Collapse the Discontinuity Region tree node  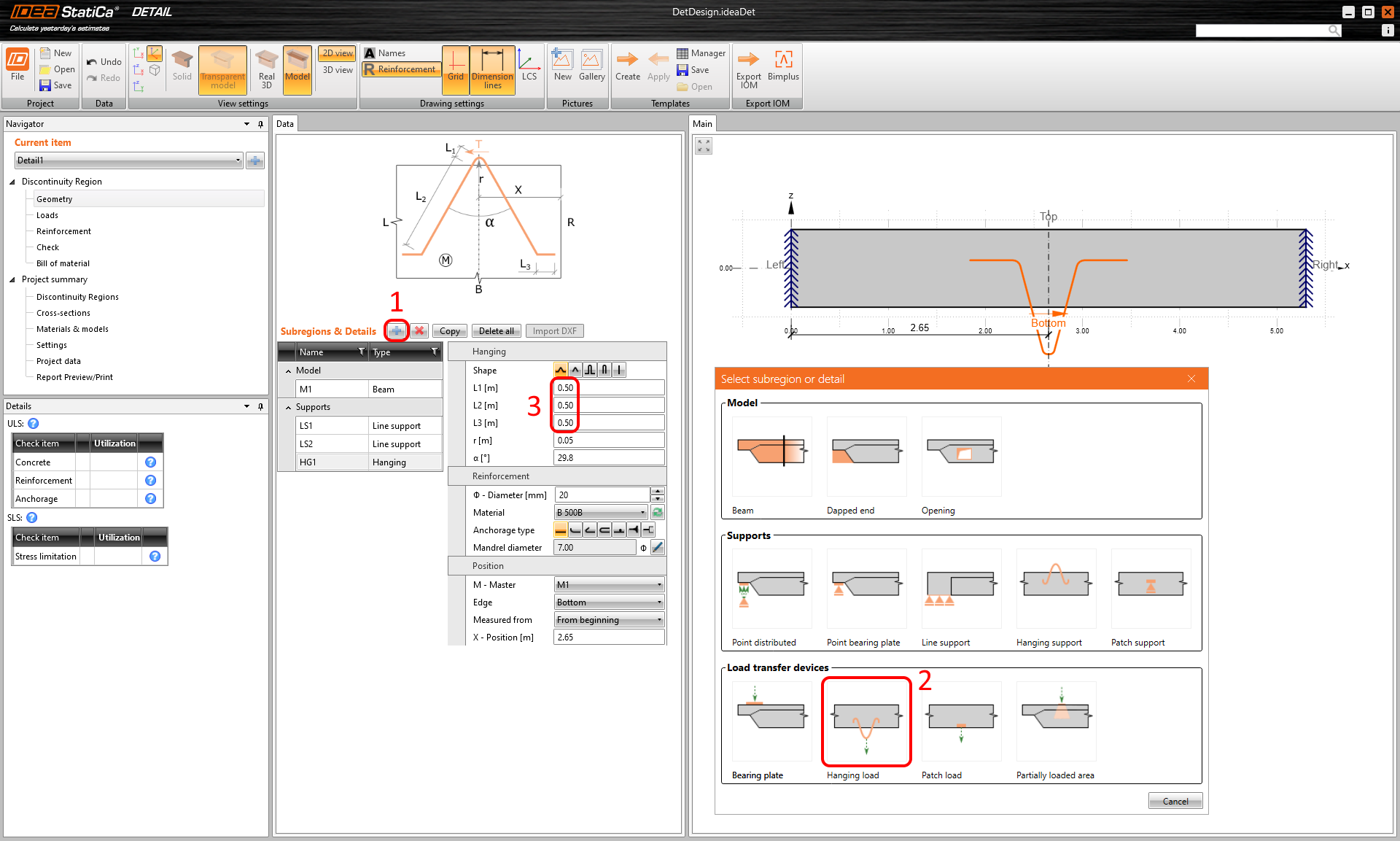[x=12, y=182]
